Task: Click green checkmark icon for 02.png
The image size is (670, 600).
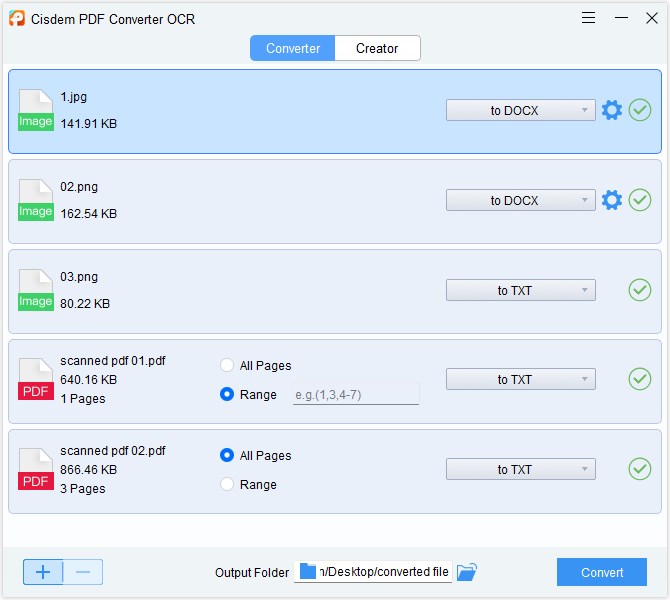Action: [640, 200]
